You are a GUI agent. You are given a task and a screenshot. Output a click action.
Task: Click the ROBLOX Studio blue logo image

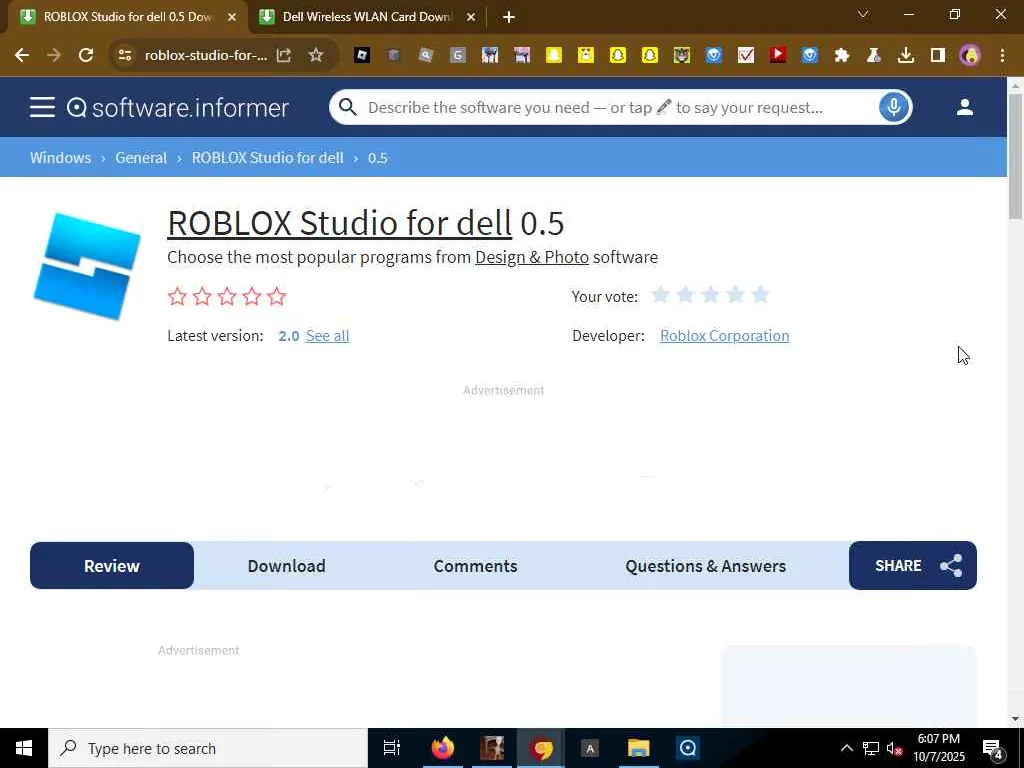[x=88, y=266]
